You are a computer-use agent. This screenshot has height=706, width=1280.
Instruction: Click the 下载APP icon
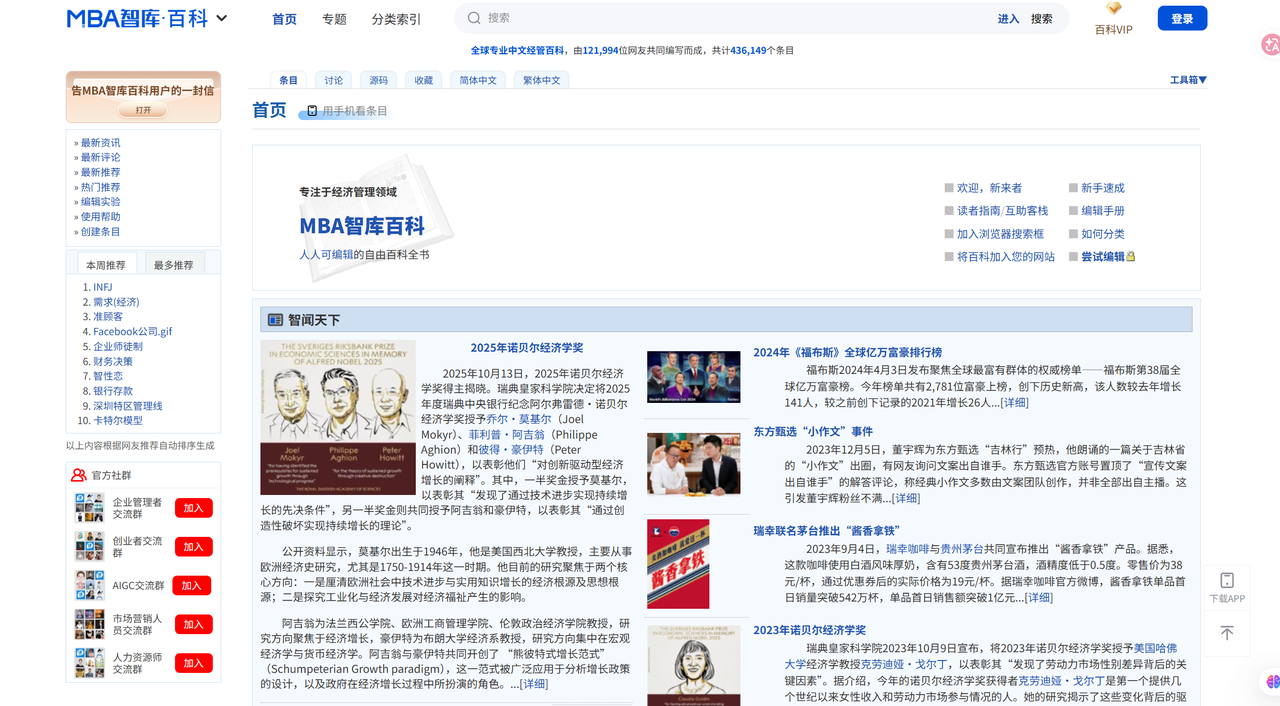tap(1227, 581)
